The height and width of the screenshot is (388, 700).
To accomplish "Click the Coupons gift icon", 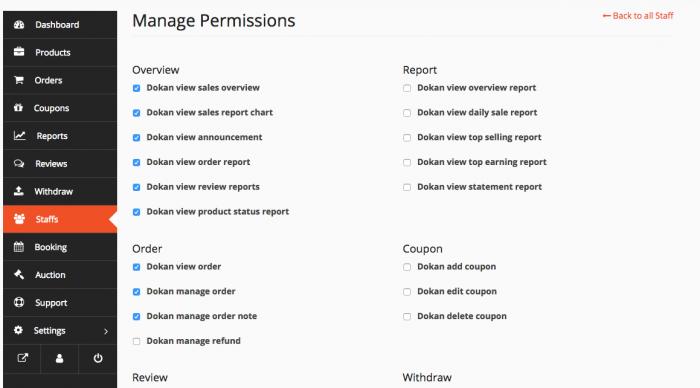I will (x=18, y=108).
